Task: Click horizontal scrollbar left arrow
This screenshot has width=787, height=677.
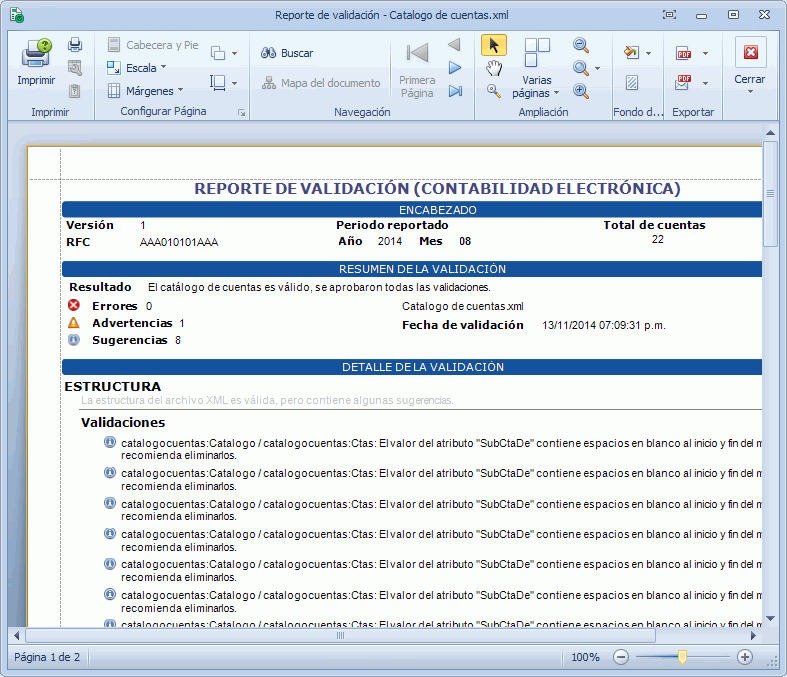Action: [17, 636]
